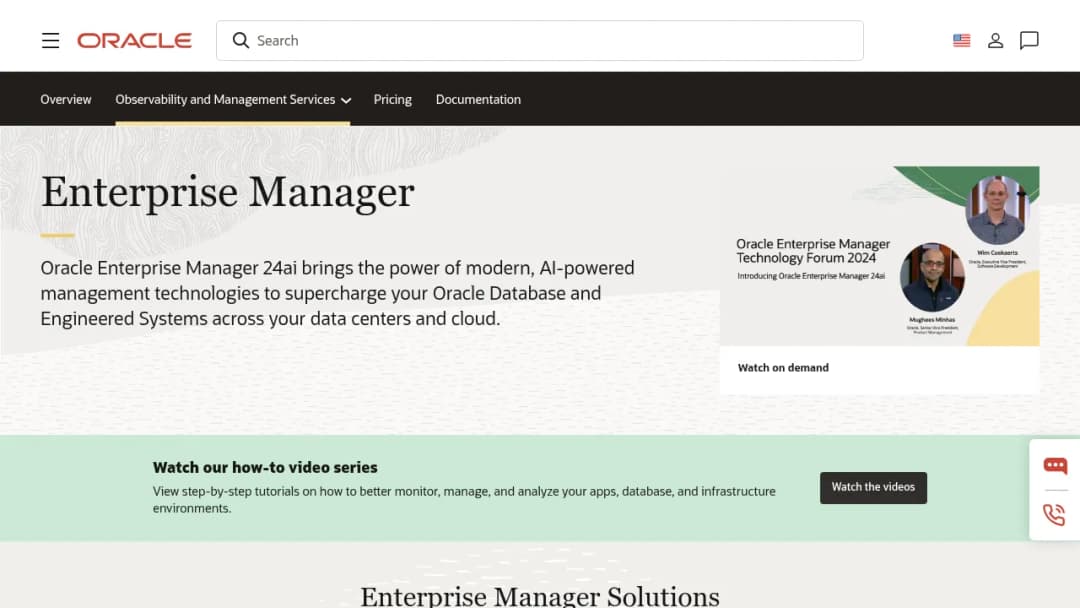Click the Watch the videos button
This screenshot has height=608, width=1080.
(873, 488)
